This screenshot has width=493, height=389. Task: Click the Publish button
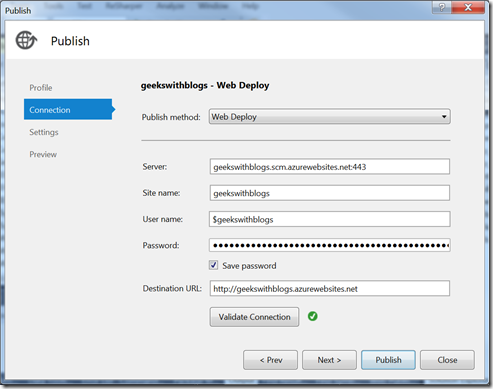click(x=388, y=360)
